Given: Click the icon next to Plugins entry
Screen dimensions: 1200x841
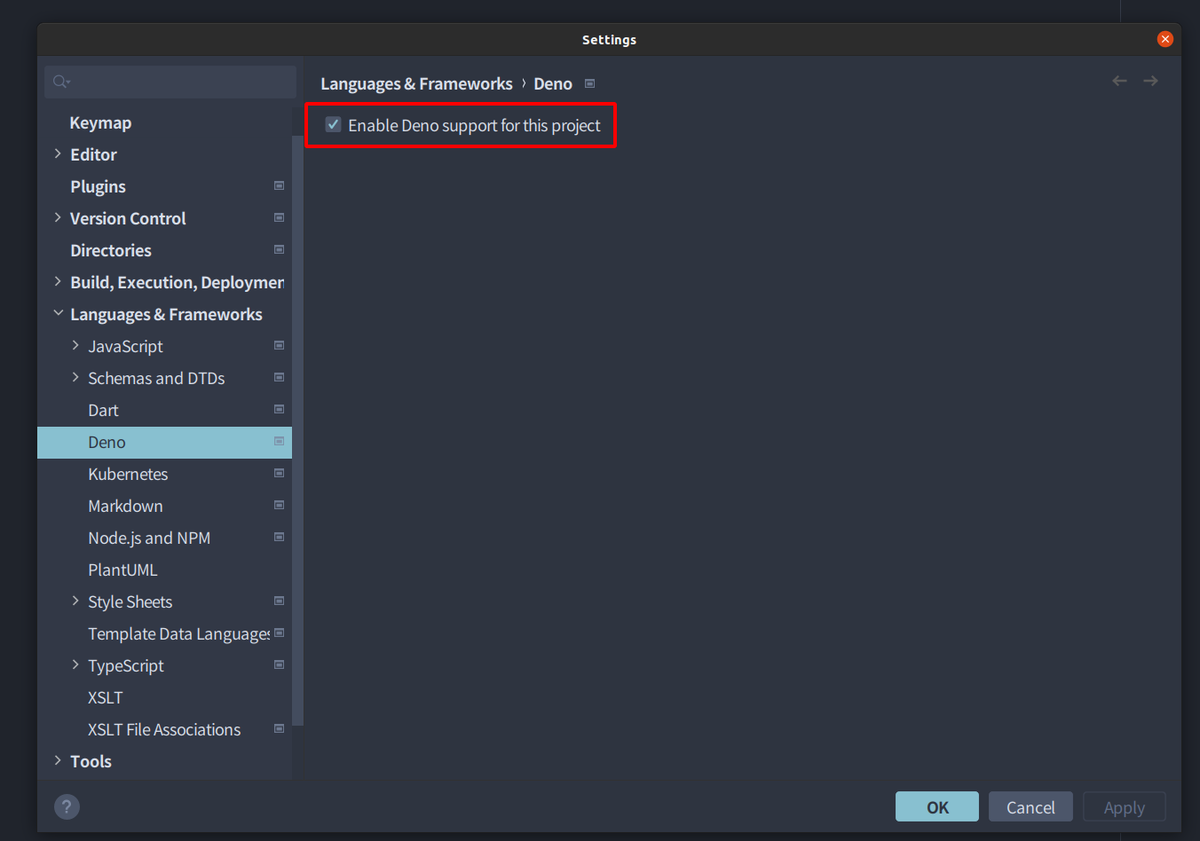Looking at the screenshot, I should pos(279,186).
